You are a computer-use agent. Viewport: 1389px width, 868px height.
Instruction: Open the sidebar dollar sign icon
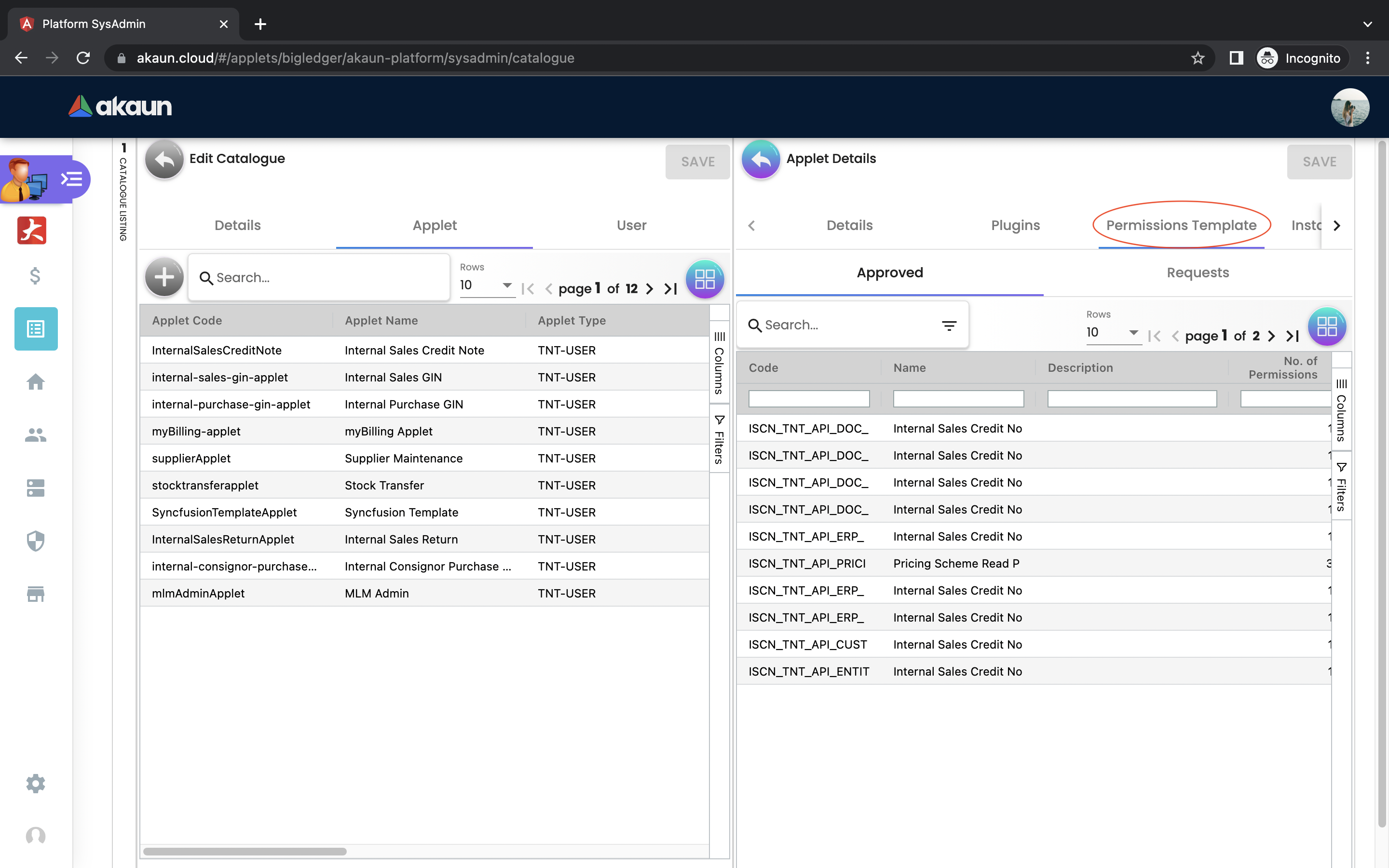[35, 276]
